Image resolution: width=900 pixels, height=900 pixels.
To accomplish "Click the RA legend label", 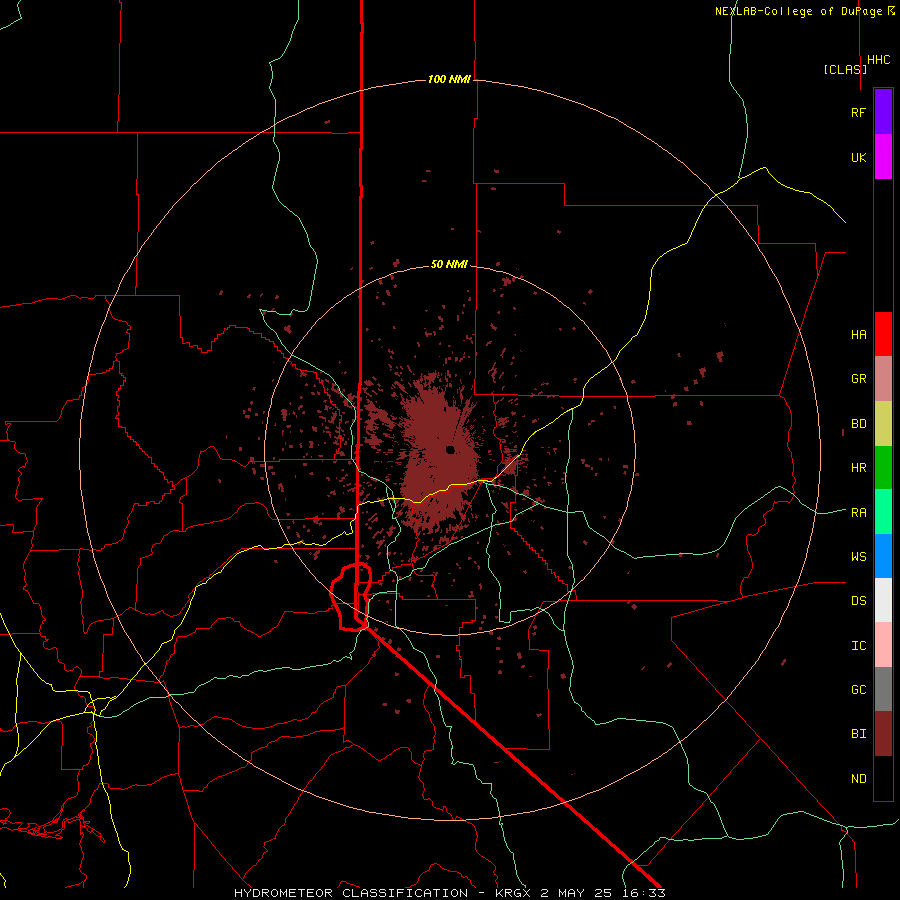I will tap(858, 512).
